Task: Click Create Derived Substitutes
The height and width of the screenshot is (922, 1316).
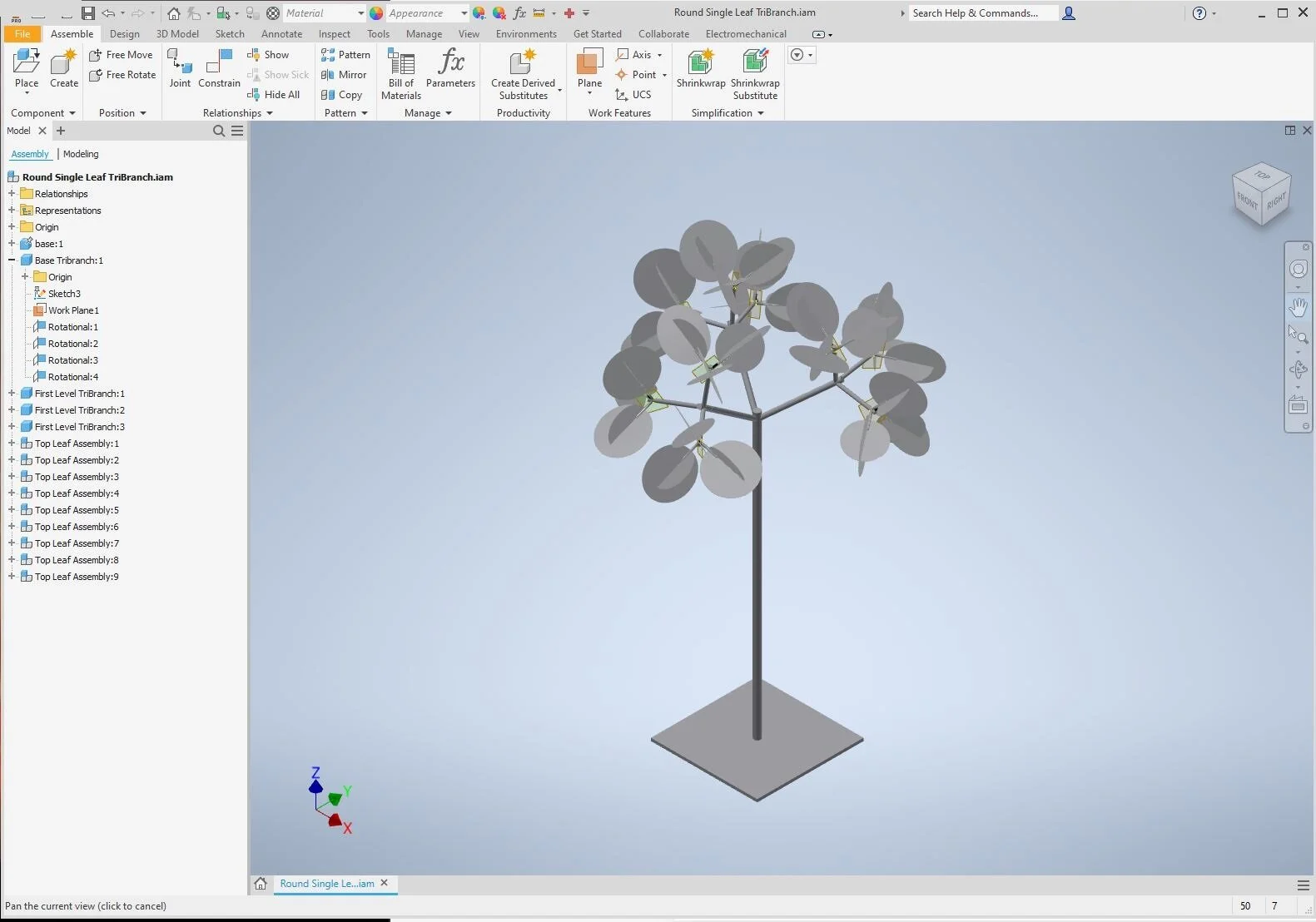Action: [524, 73]
